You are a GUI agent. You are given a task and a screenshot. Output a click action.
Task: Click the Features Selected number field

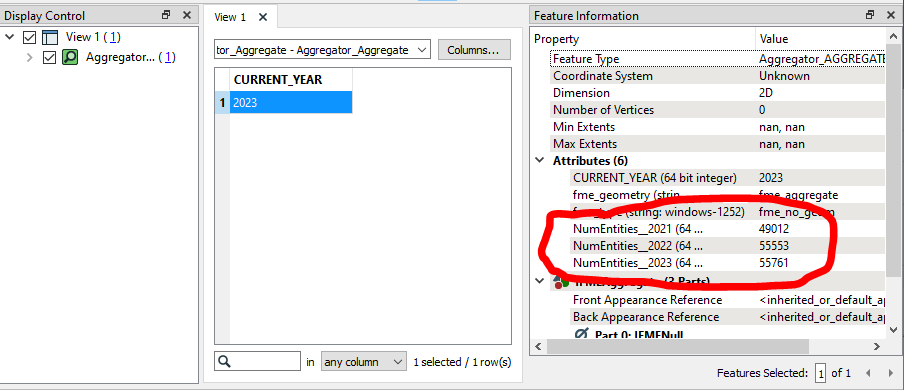[820, 373]
